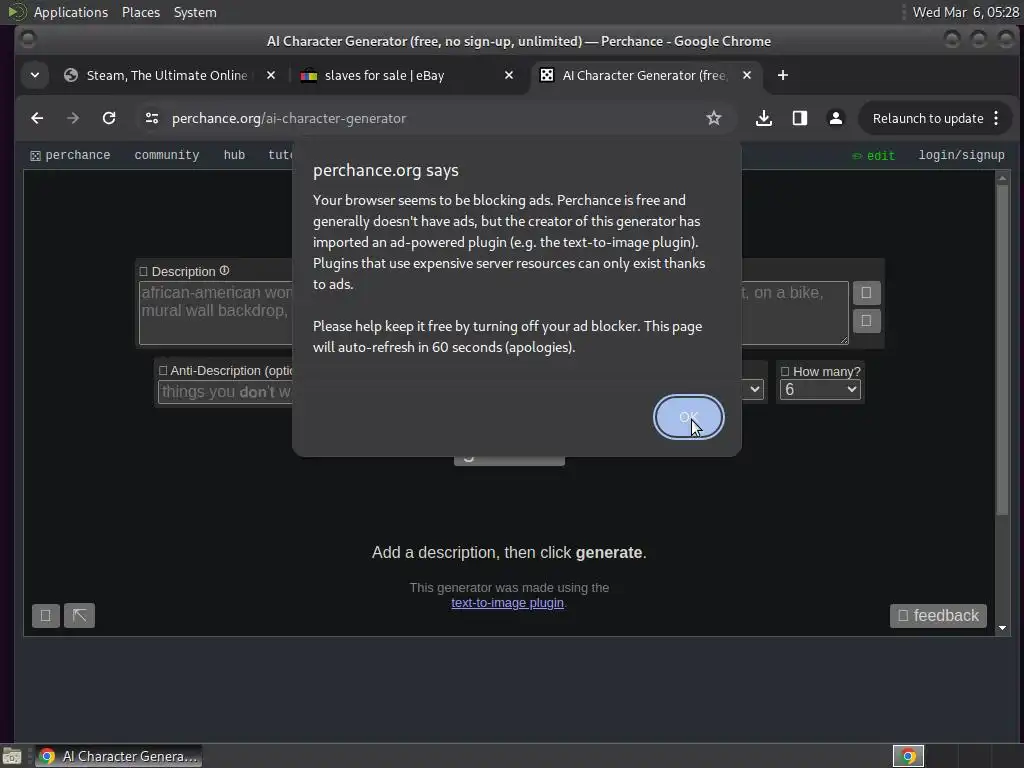
Task: Open the How many? dropdown
Action: (x=820, y=390)
